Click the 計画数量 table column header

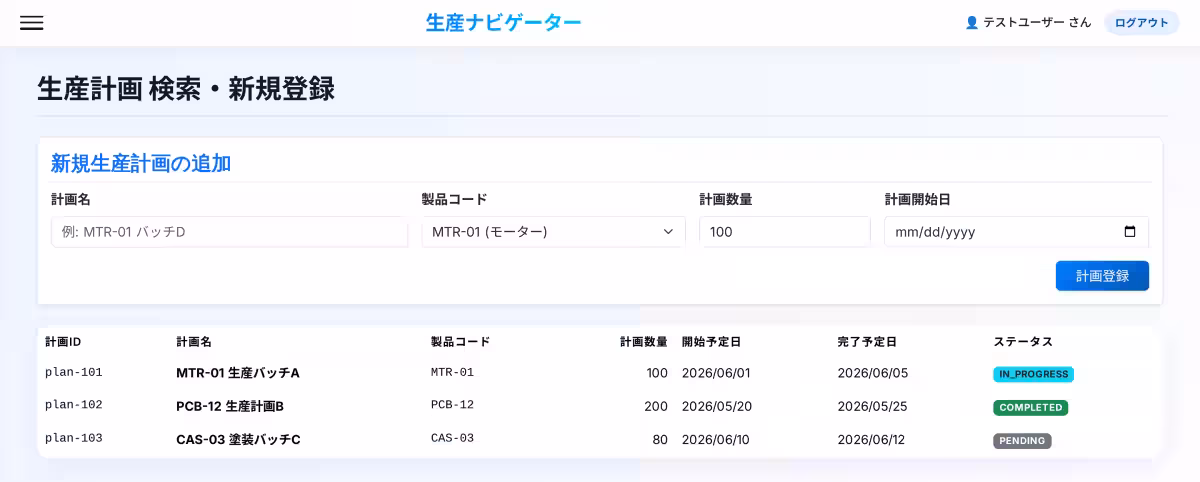pos(644,342)
